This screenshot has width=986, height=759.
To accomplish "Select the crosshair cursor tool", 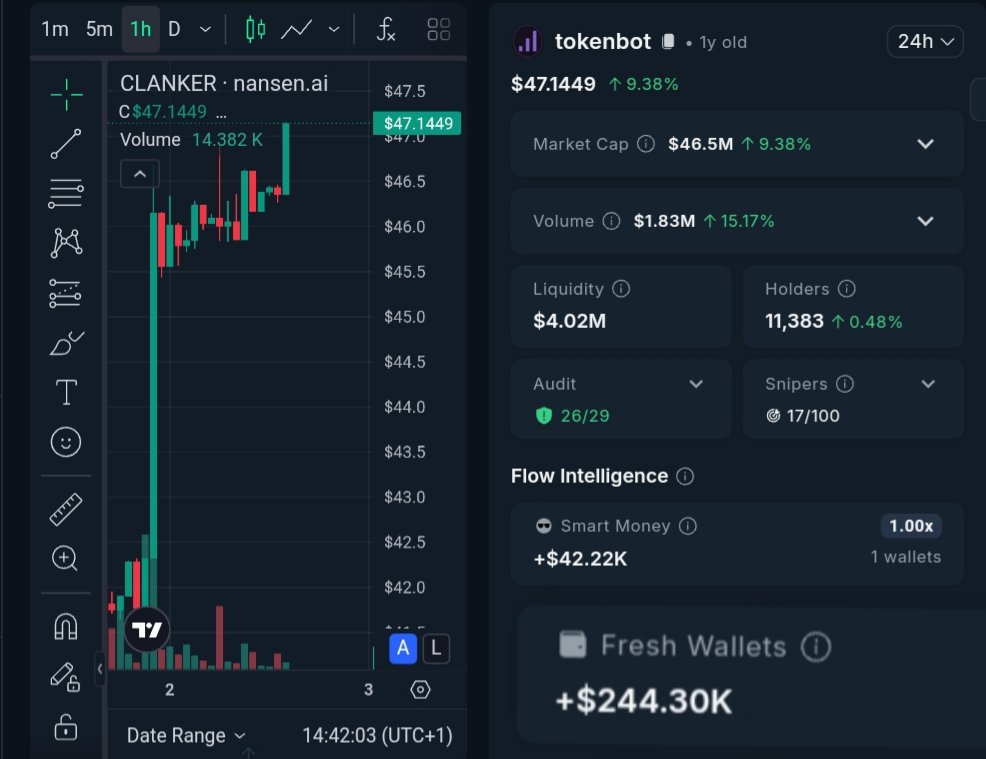I will [66, 95].
